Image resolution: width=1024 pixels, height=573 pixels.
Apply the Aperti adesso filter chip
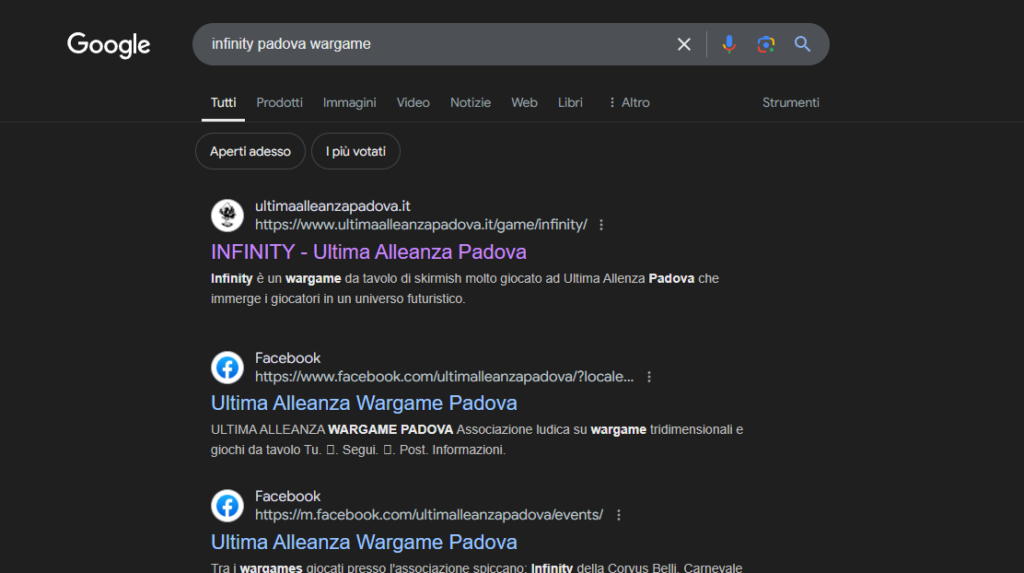click(250, 152)
